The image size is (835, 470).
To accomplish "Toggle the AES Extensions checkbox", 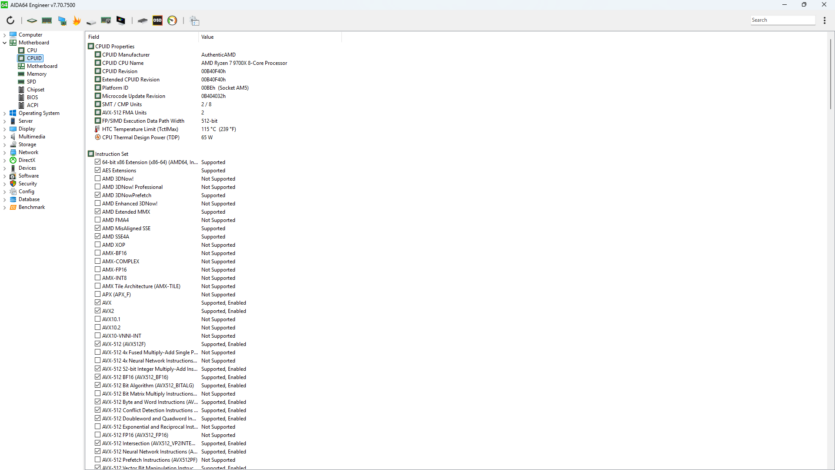I will [98, 170].
